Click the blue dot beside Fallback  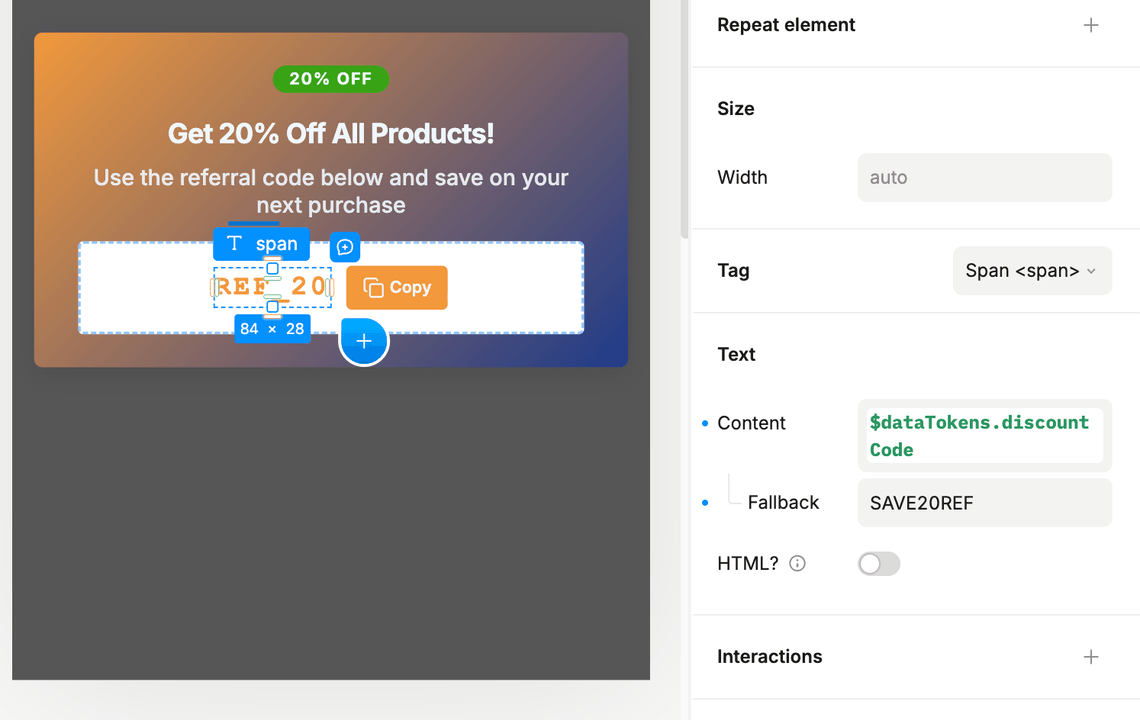point(705,503)
